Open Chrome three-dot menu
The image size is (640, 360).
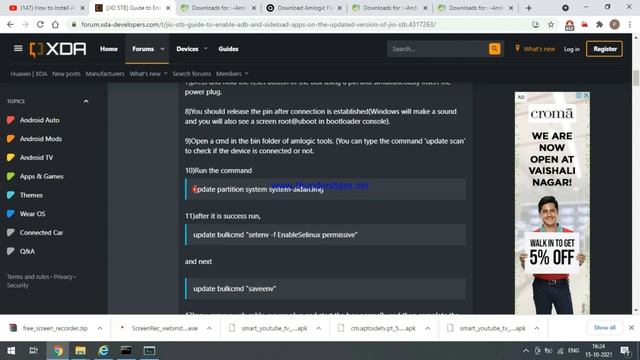[x=630, y=24]
